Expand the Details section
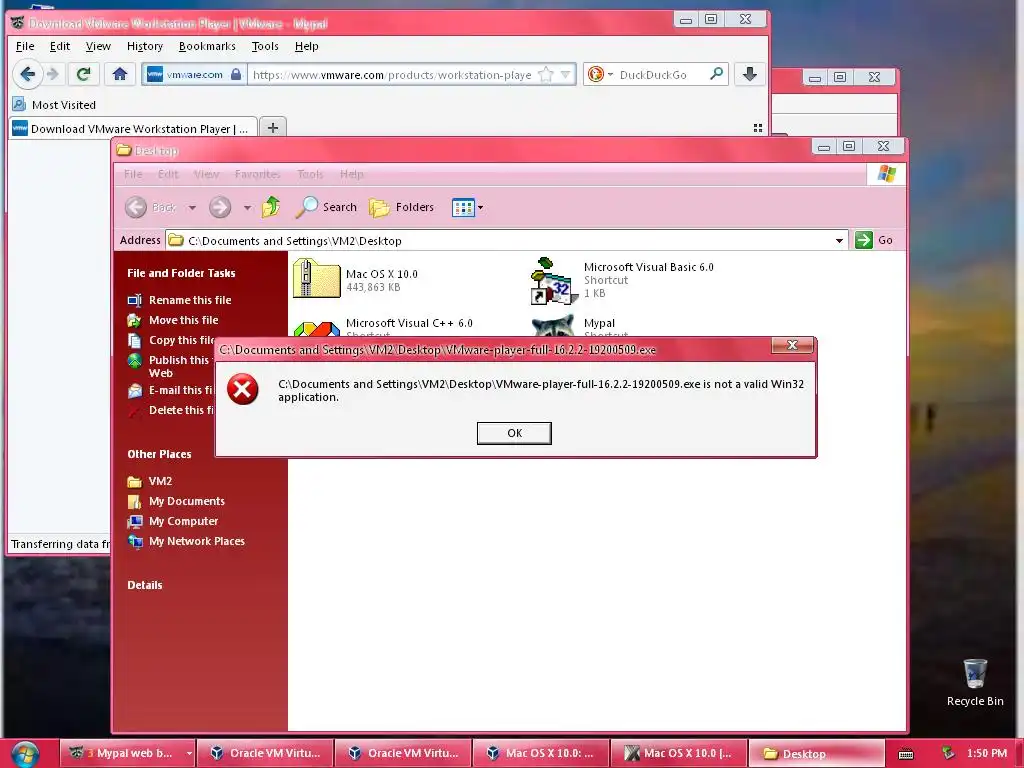Screen dimensions: 1024x768 145,585
